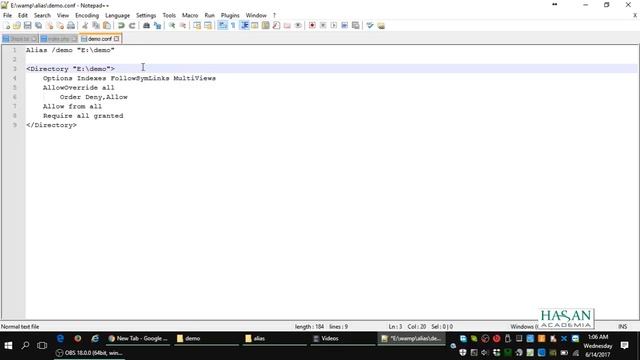Open the Settings menu
Screen dimensions: 640x360
(146, 15)
